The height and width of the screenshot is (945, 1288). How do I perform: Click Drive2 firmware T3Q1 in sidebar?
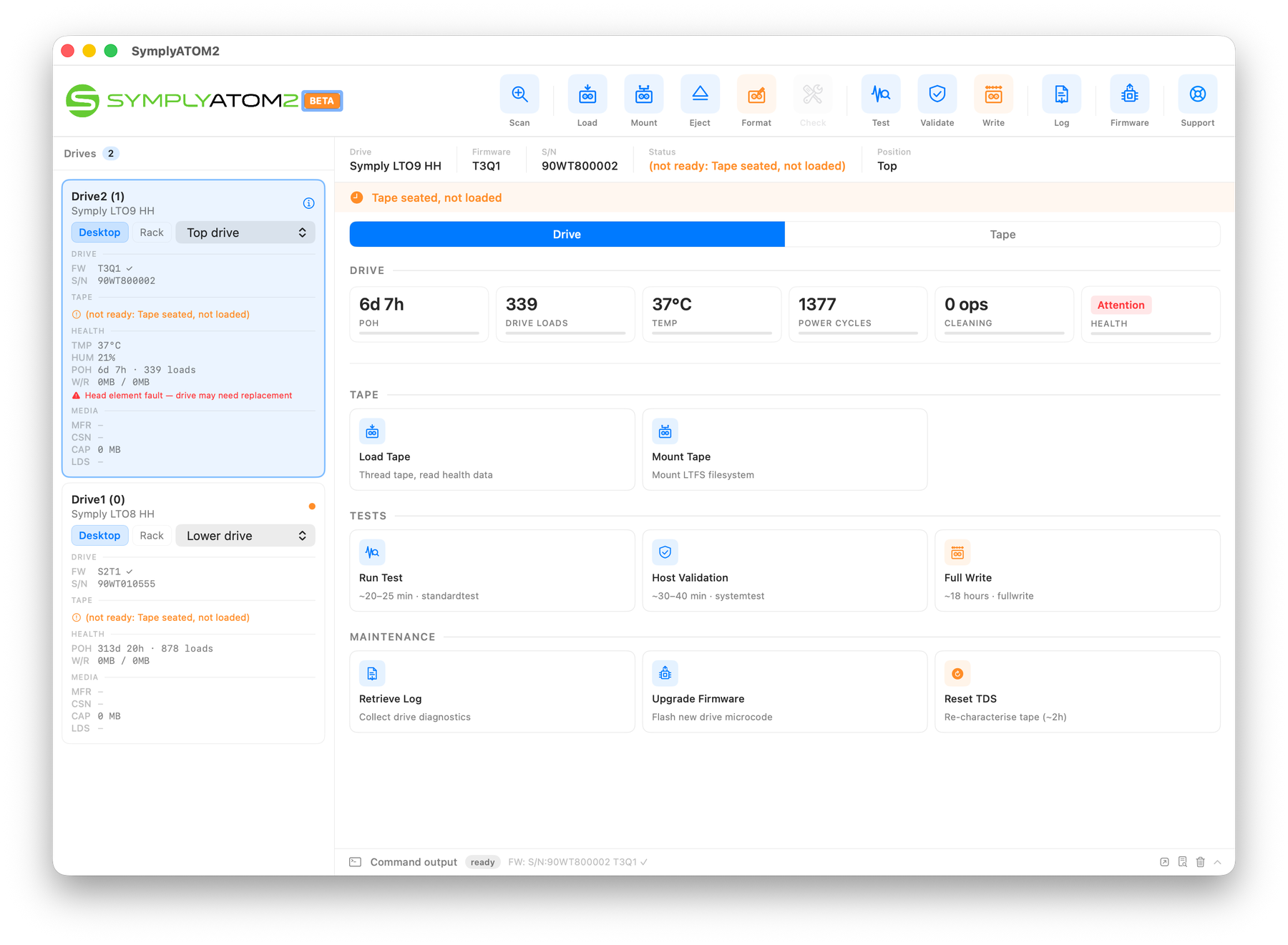(109, 268)
